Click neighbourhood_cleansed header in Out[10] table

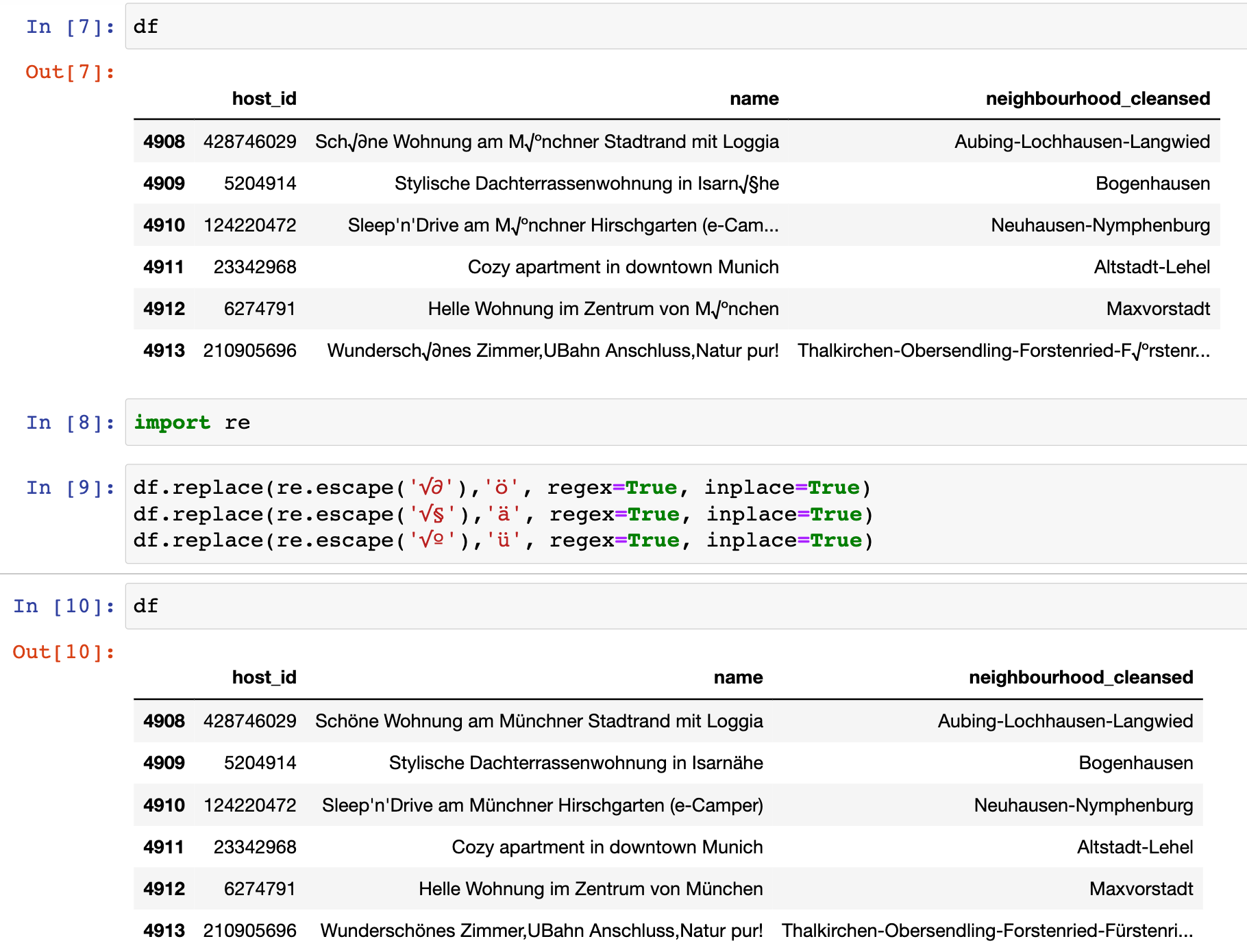click(x=1081, y=677)
